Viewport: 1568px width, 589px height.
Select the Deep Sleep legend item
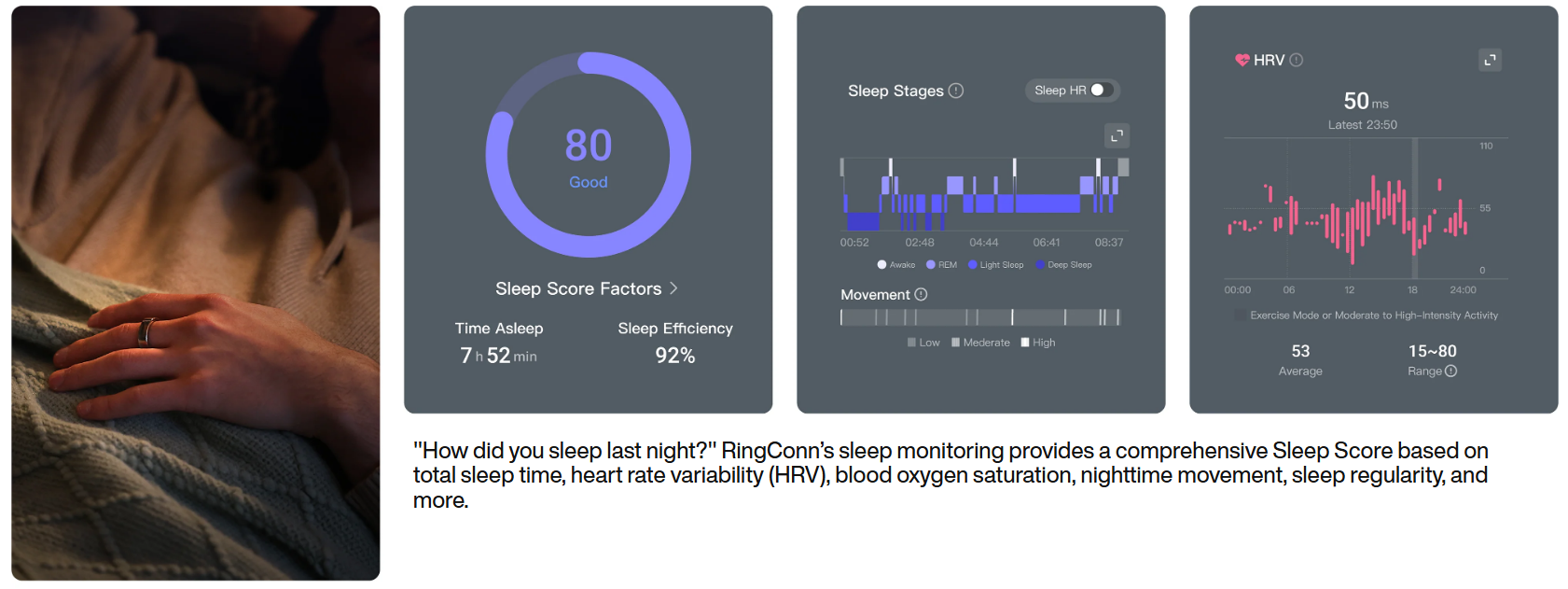tap(1063, 264)
